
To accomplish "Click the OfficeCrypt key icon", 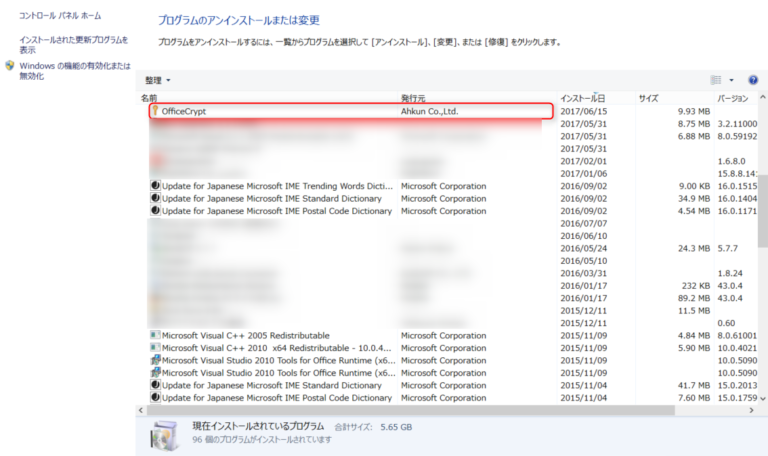I will (x=155, y=111).
